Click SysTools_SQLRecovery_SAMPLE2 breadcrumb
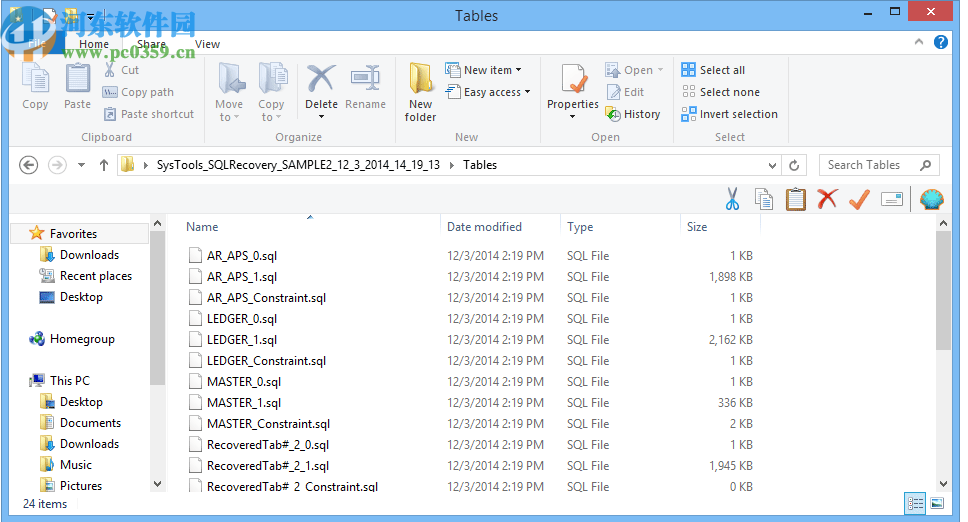This screenshot has width=968, height=522. pyautogui.click(x=298, y=165)
